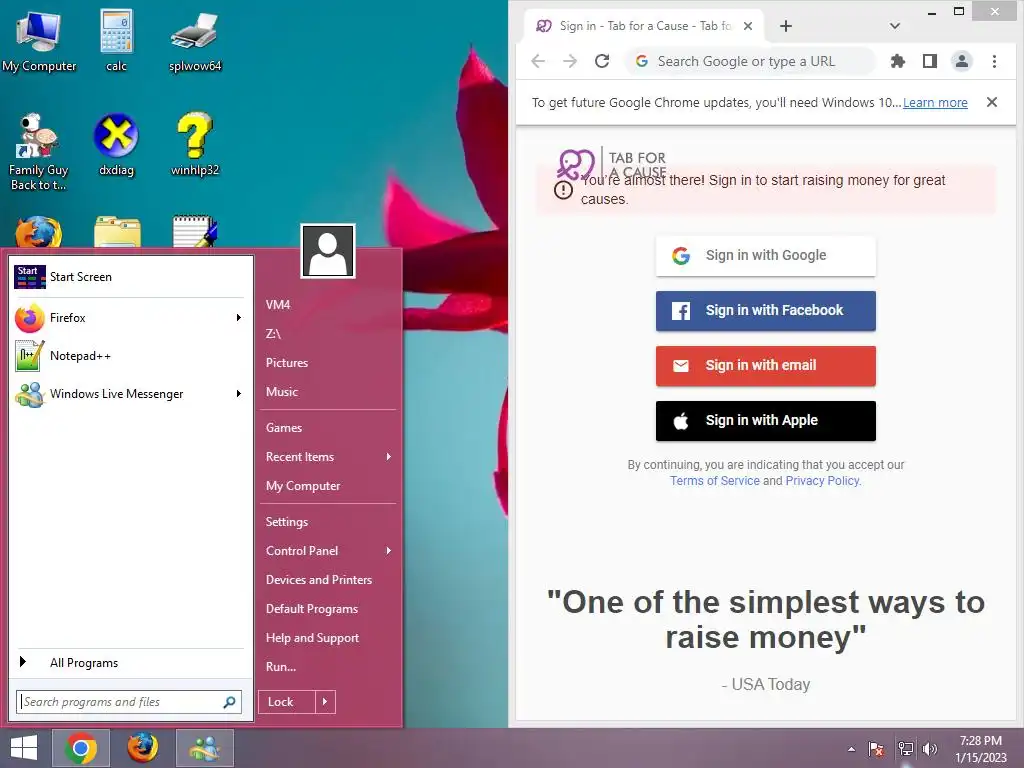This screenshot has width=1024, height=768.
Task: Click Sign in with Google
Action: 765,256
